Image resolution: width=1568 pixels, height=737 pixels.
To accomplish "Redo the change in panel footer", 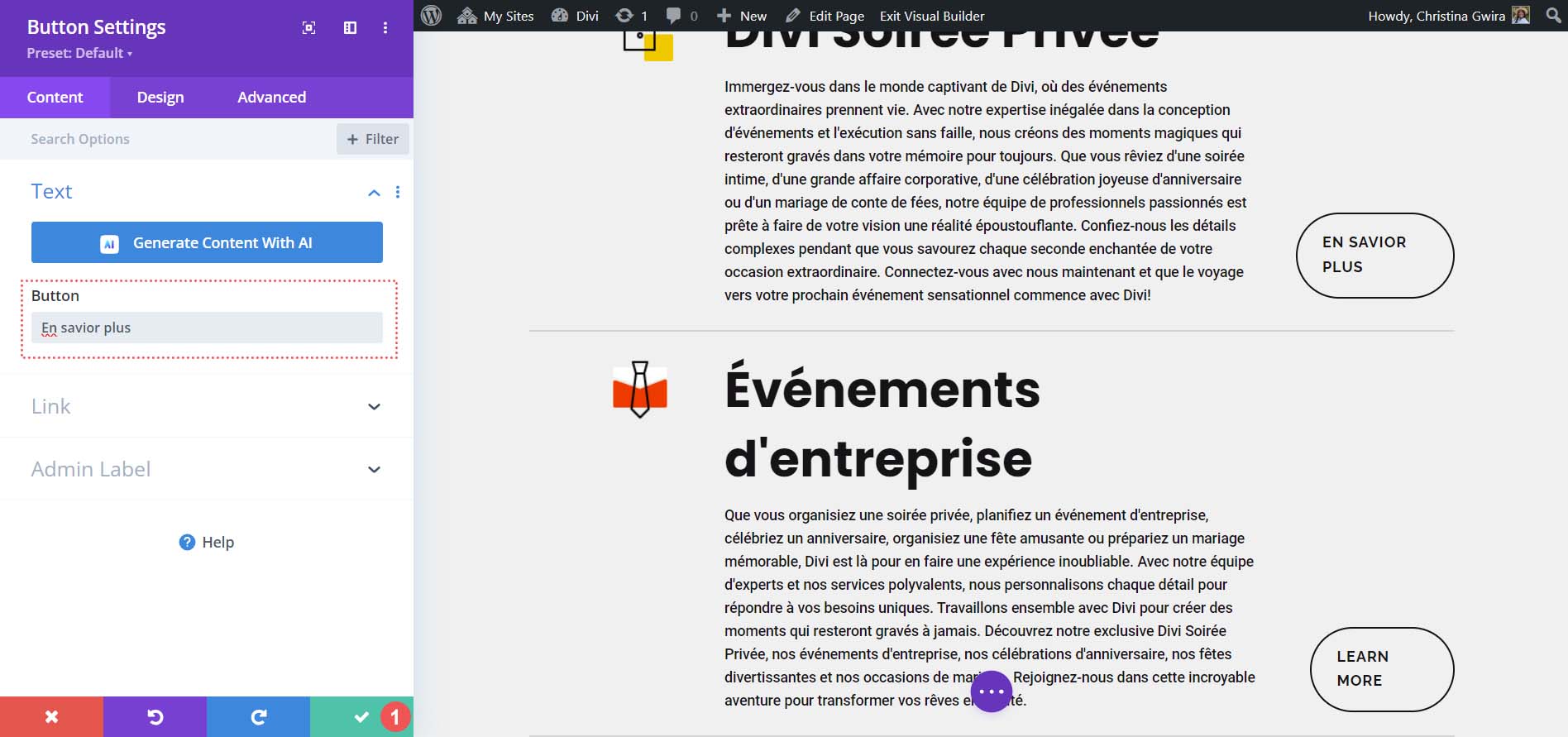I will 258,716.
